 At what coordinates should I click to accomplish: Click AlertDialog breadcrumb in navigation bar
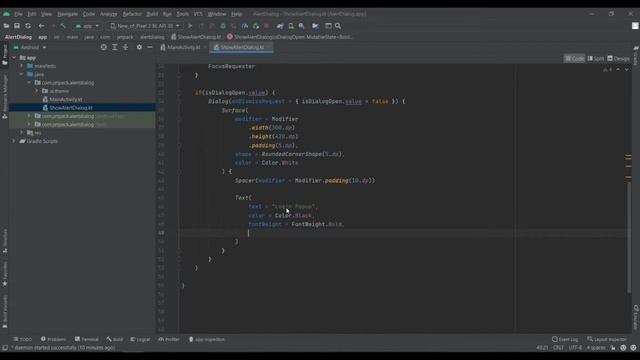[x=18, y=37]
